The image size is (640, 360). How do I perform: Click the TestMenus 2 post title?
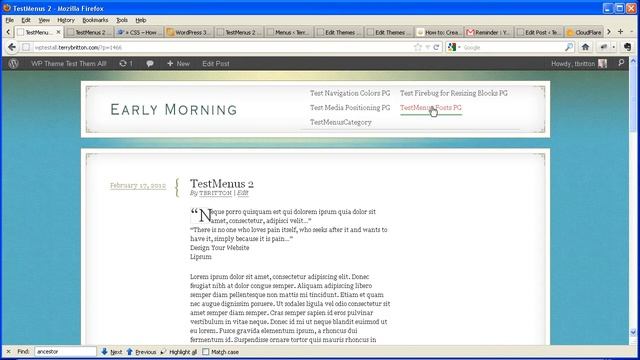pyautogui.click(x=222, y=183)
